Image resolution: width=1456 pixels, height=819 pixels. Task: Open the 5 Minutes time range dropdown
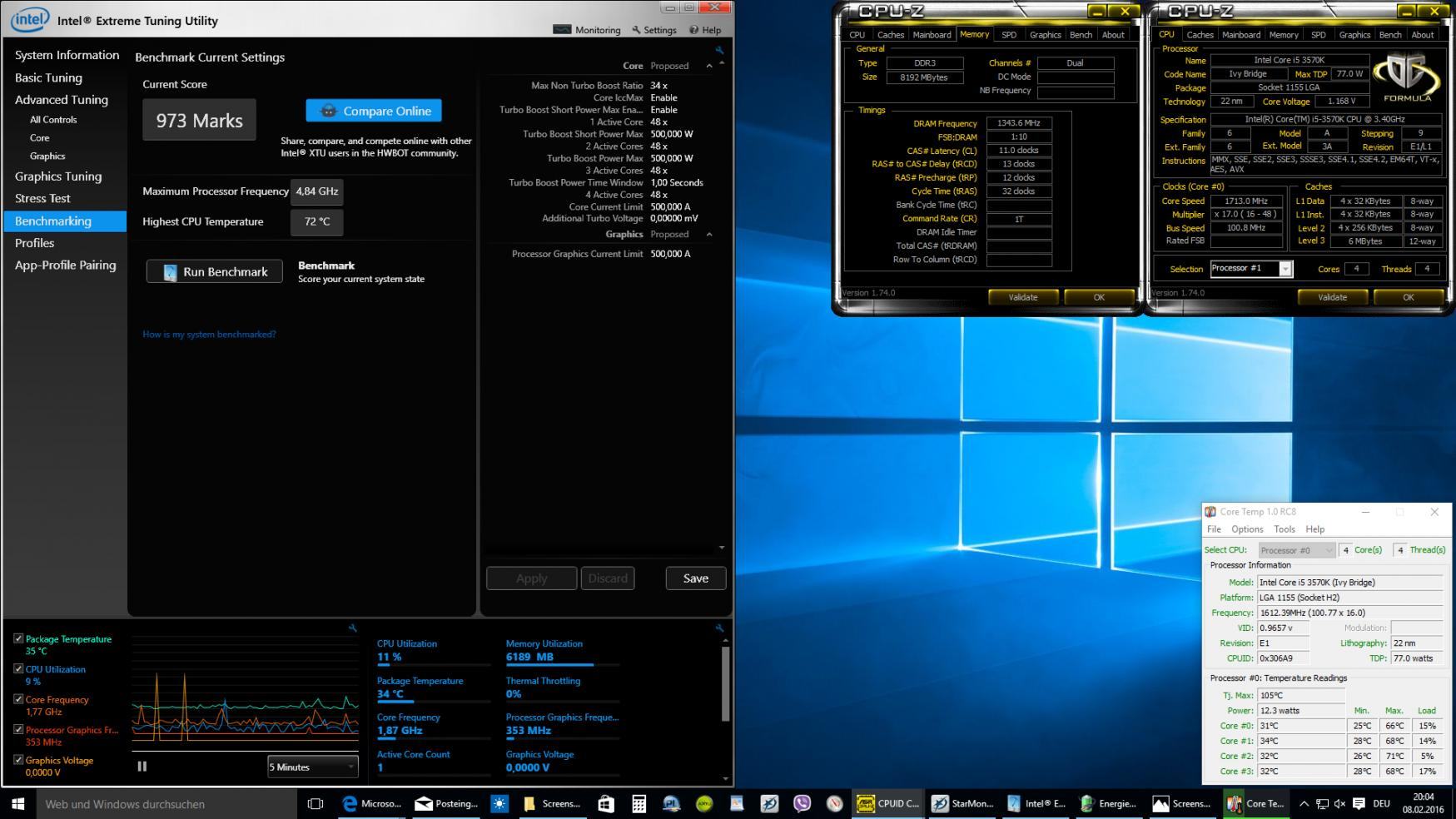click(312, 767)
